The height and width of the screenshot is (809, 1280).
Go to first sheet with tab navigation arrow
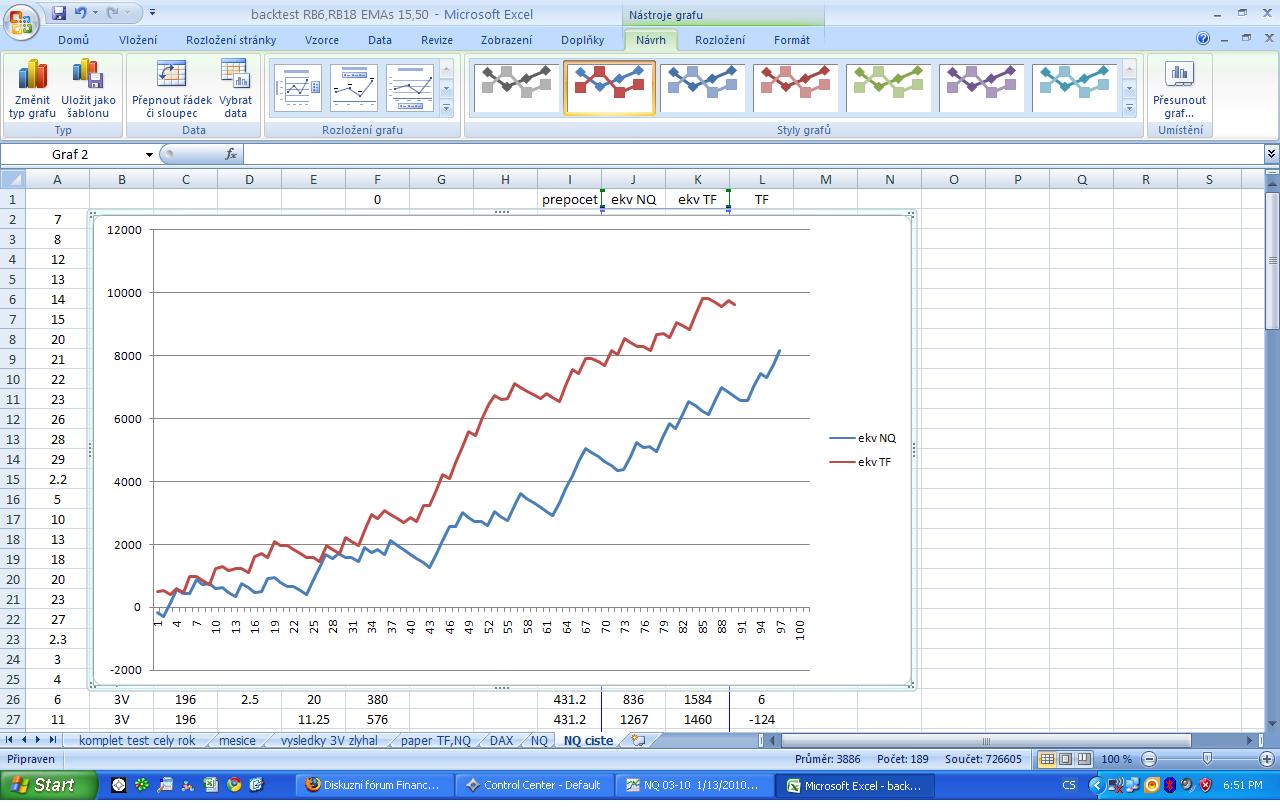(x=11, y=740)
